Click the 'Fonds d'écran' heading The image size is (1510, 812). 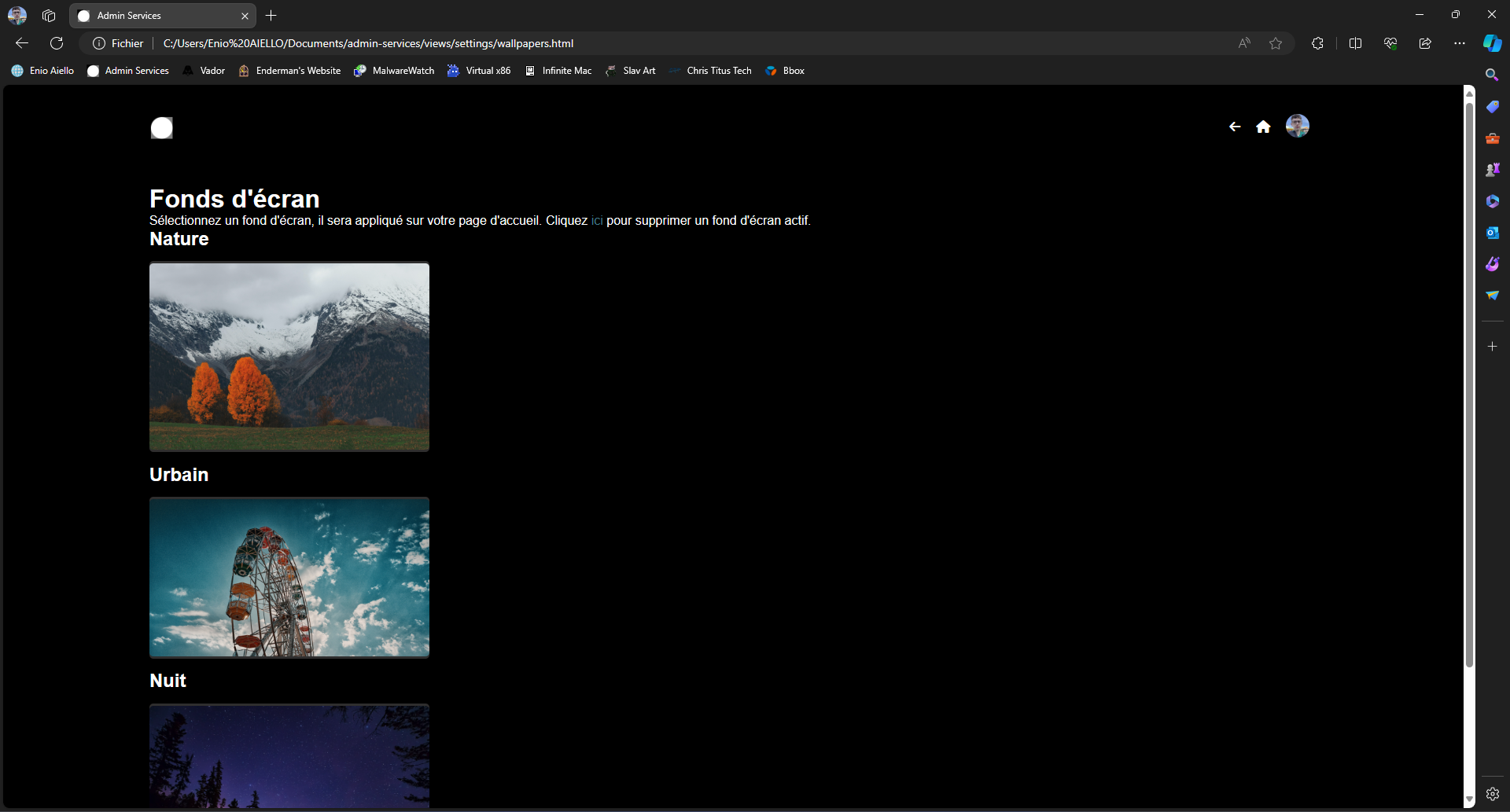[x=234, y=199]
